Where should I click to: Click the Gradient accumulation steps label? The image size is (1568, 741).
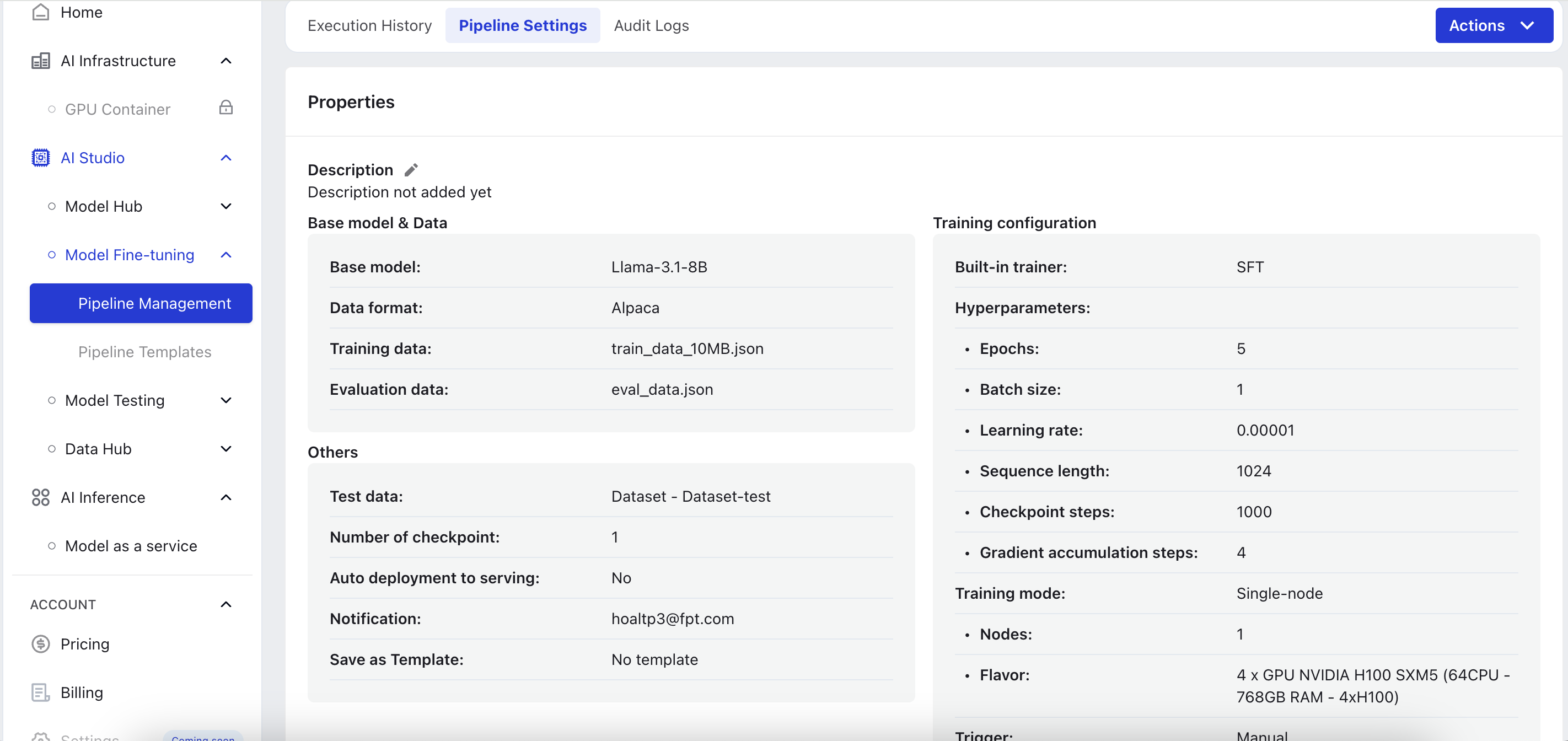pos(1088,553)
